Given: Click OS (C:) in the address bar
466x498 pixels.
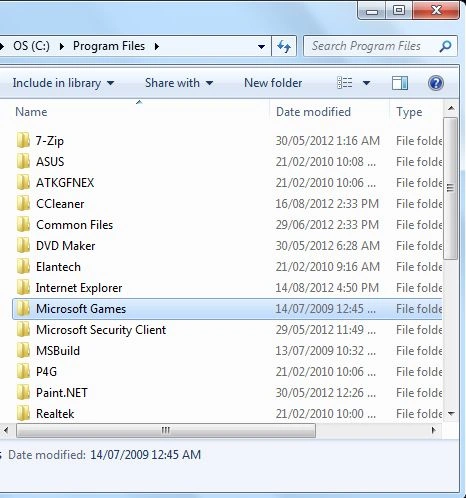Looking at the screenshot, I should tap(31, 46).
